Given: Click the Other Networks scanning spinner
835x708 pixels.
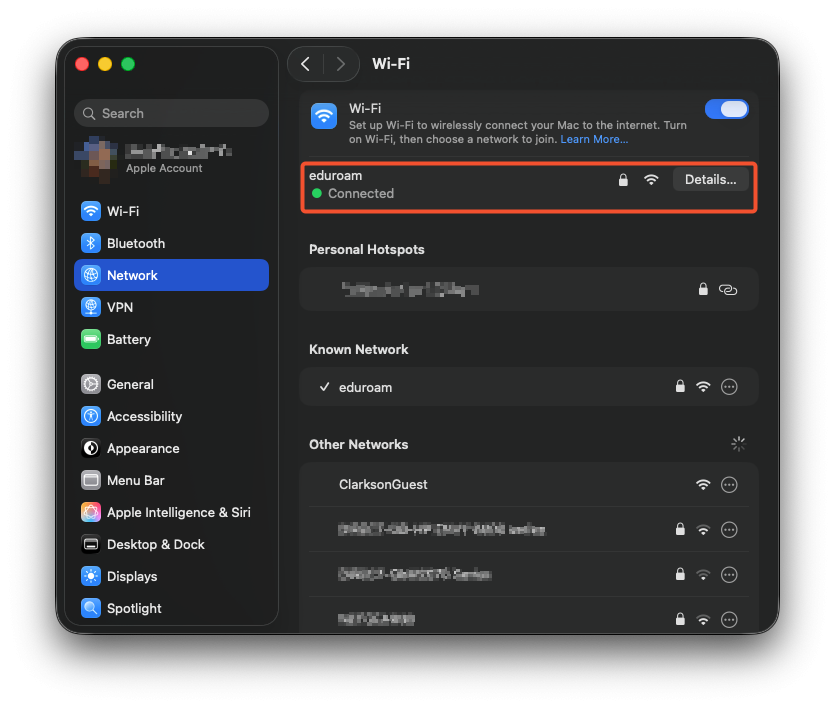Looking at the screenshot, I should tap(738, 444).
